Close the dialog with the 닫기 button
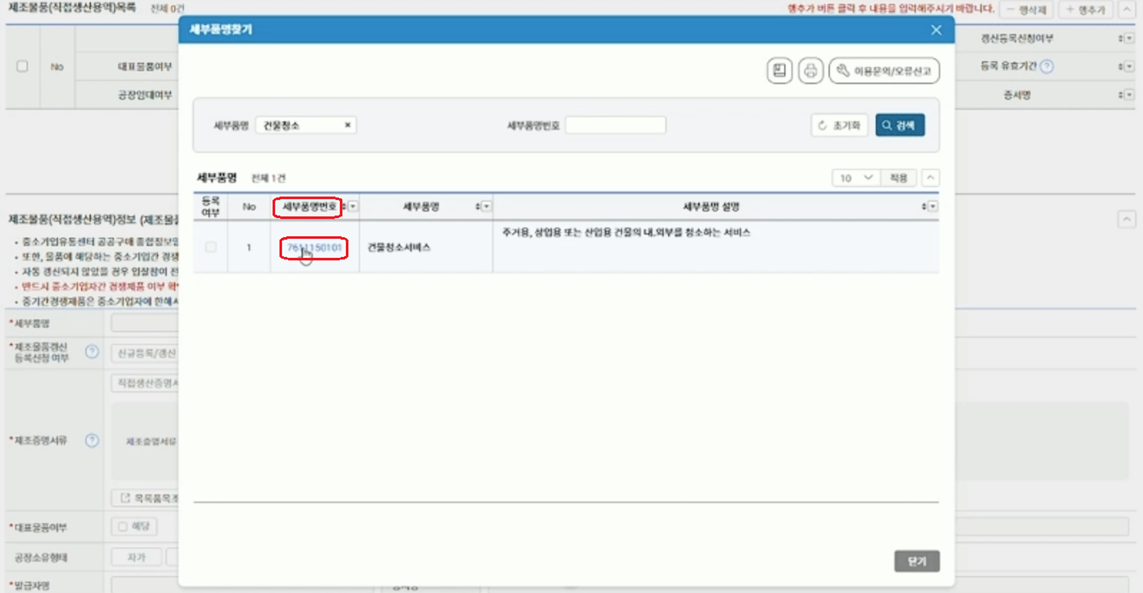Image resolution: width=1143 pixels, height=593 pixels. tap(916, 561)
